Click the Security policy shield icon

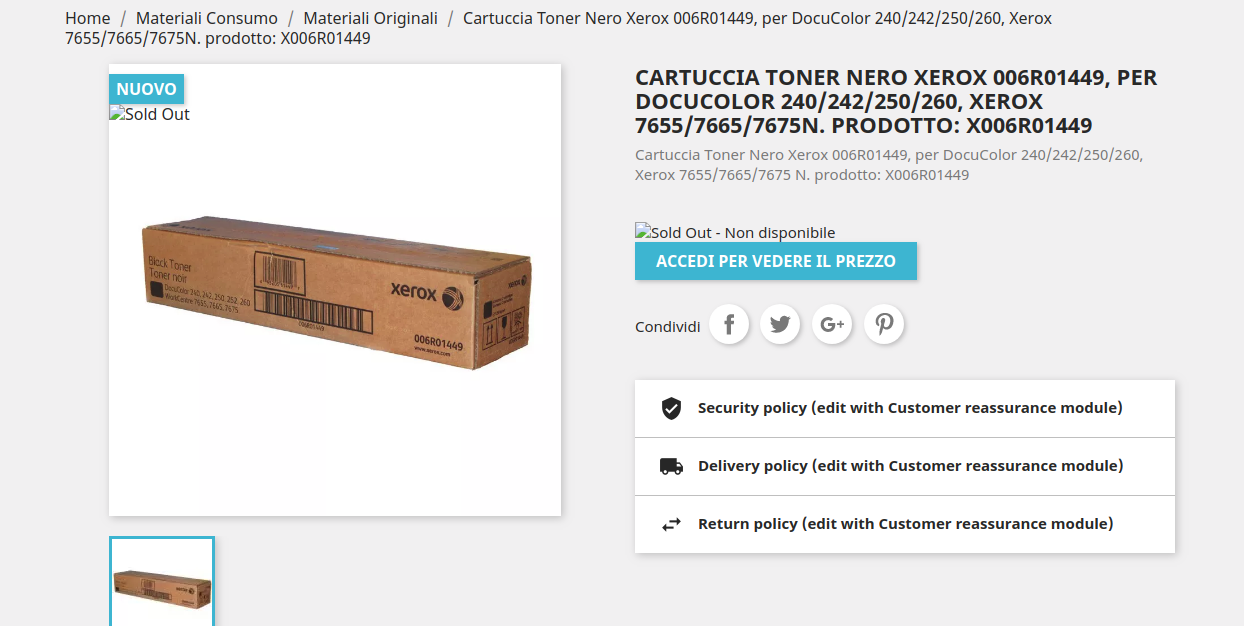pyautogui.click(x=671, y=408)
